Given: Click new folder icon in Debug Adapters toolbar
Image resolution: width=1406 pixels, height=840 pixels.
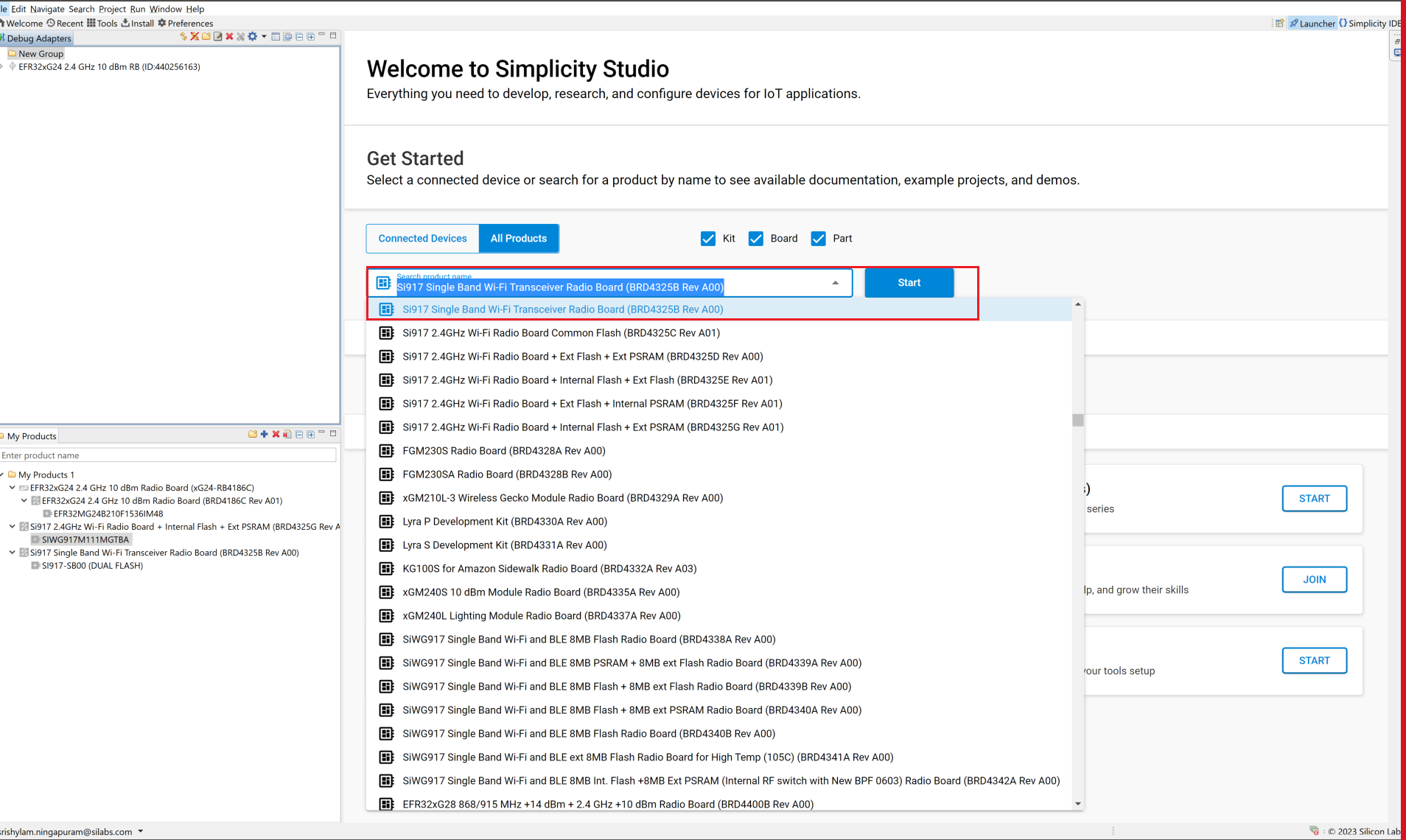Looking at the screenshot, I should point(206,37).
